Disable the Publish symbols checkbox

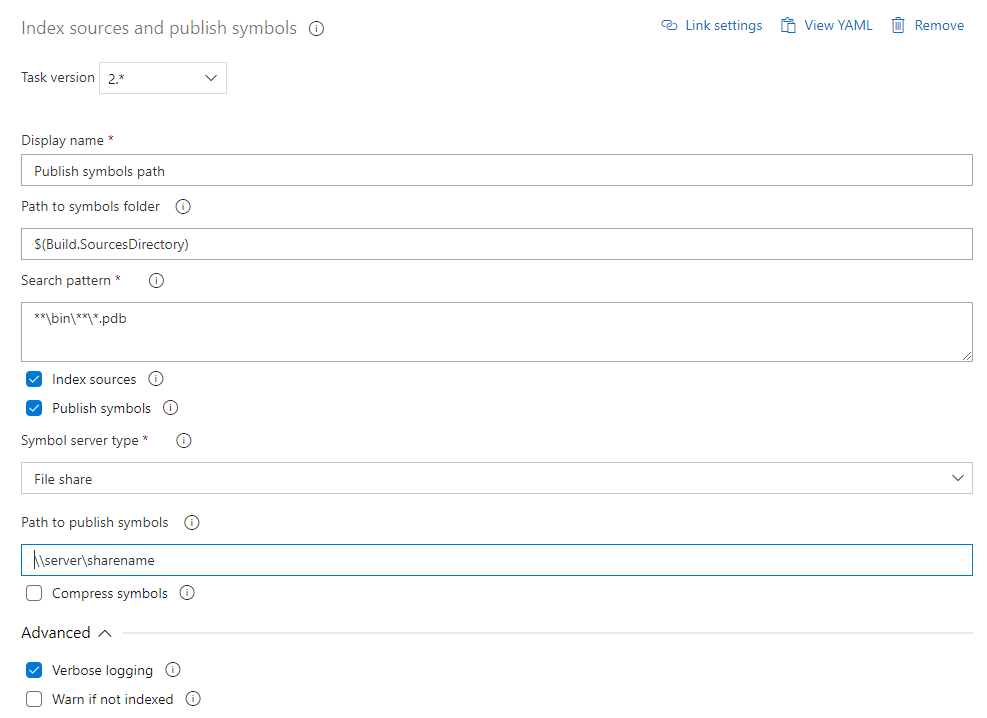34,408
